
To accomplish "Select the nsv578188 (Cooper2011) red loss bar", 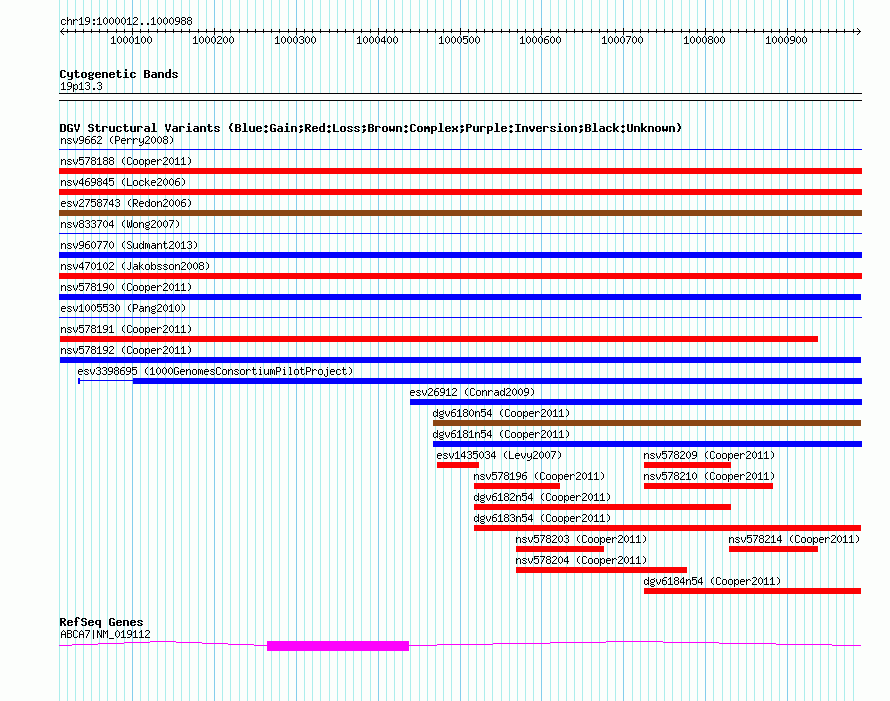I will pyautogui.click(x=460, y=171).
